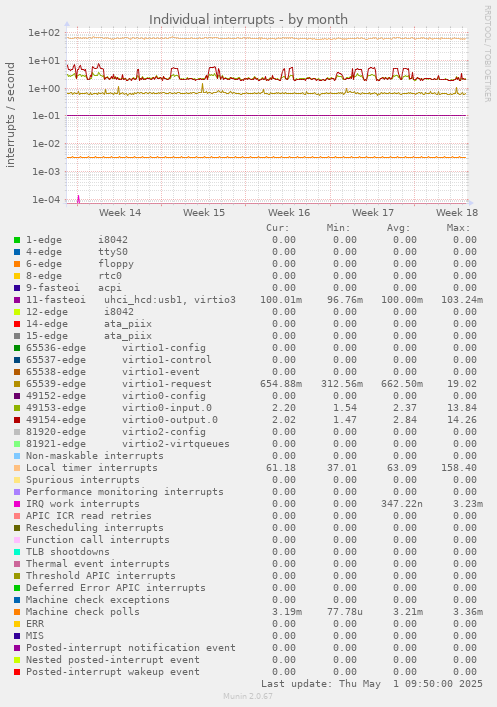The width and height of the screenshot is (497, 707).
Task: Click the Week 14 axis label
Action: click(120, 212)
